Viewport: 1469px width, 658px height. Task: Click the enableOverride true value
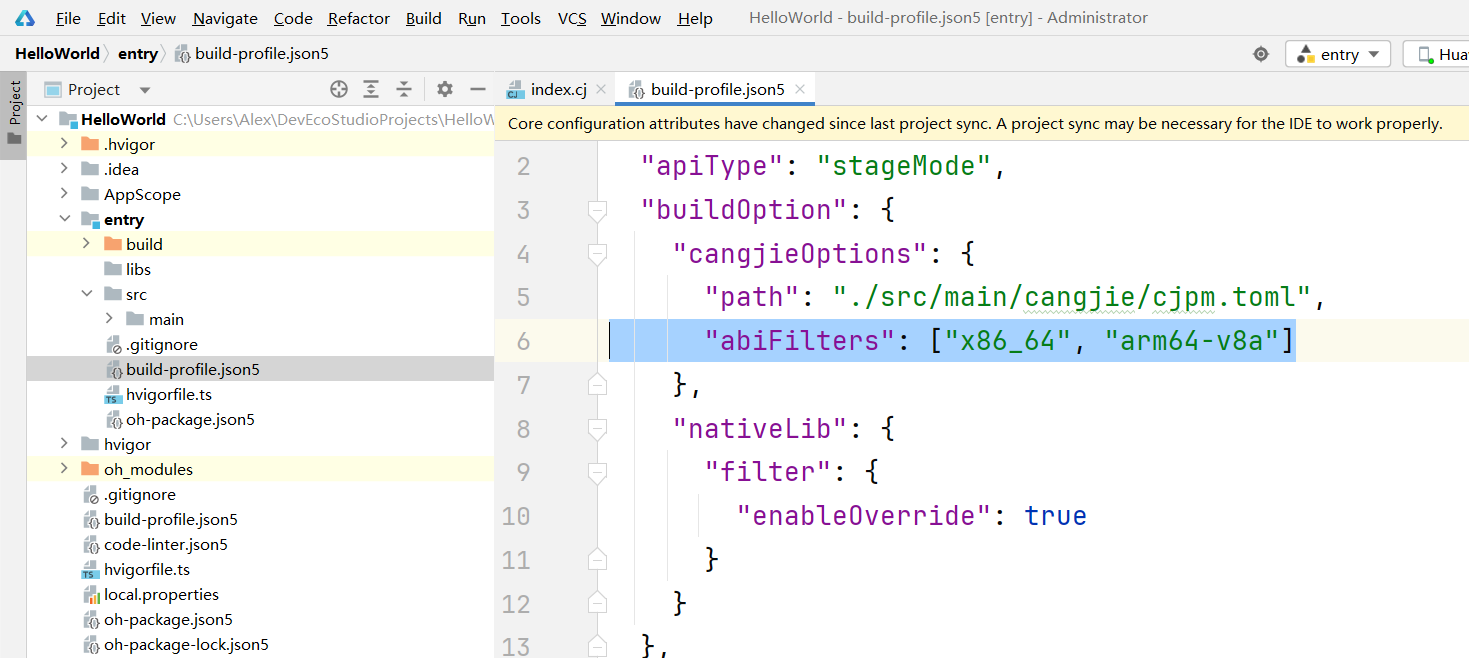pyautogui.click(x=1055, y=516)
